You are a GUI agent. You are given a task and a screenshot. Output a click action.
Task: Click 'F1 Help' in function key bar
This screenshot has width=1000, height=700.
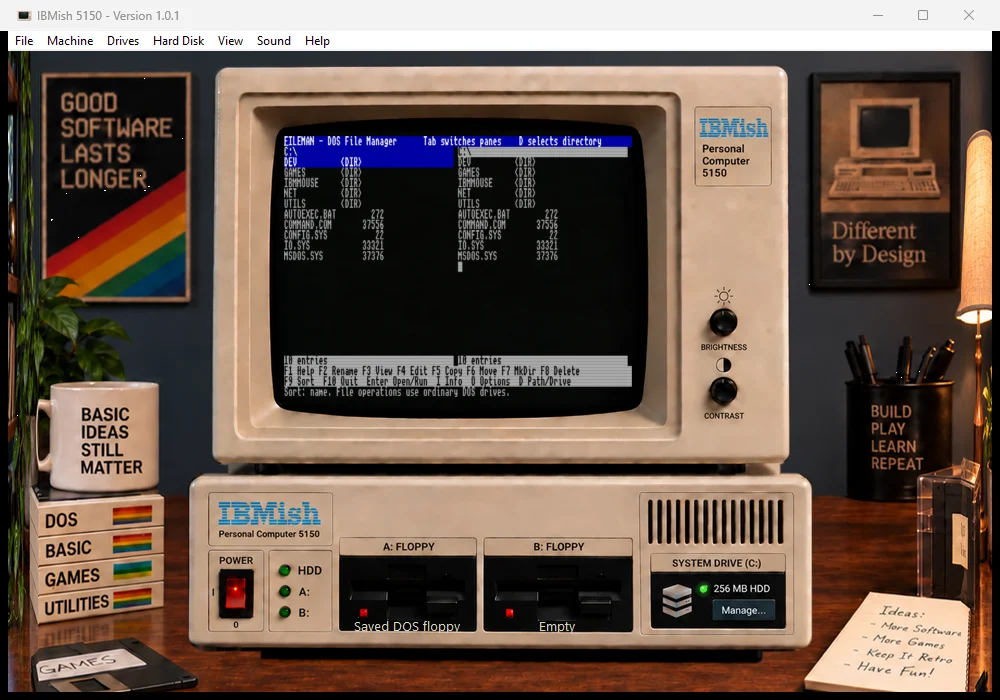[299, 371]
